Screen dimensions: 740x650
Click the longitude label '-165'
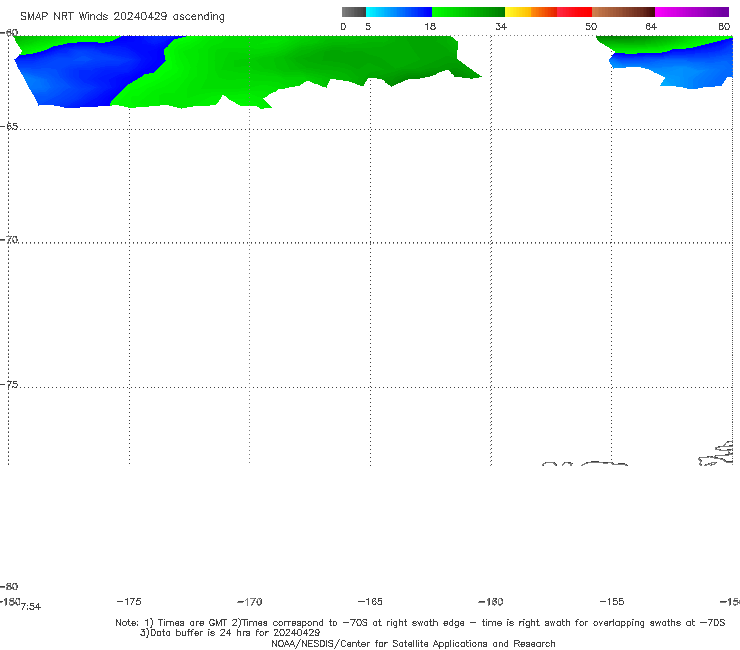370,601
